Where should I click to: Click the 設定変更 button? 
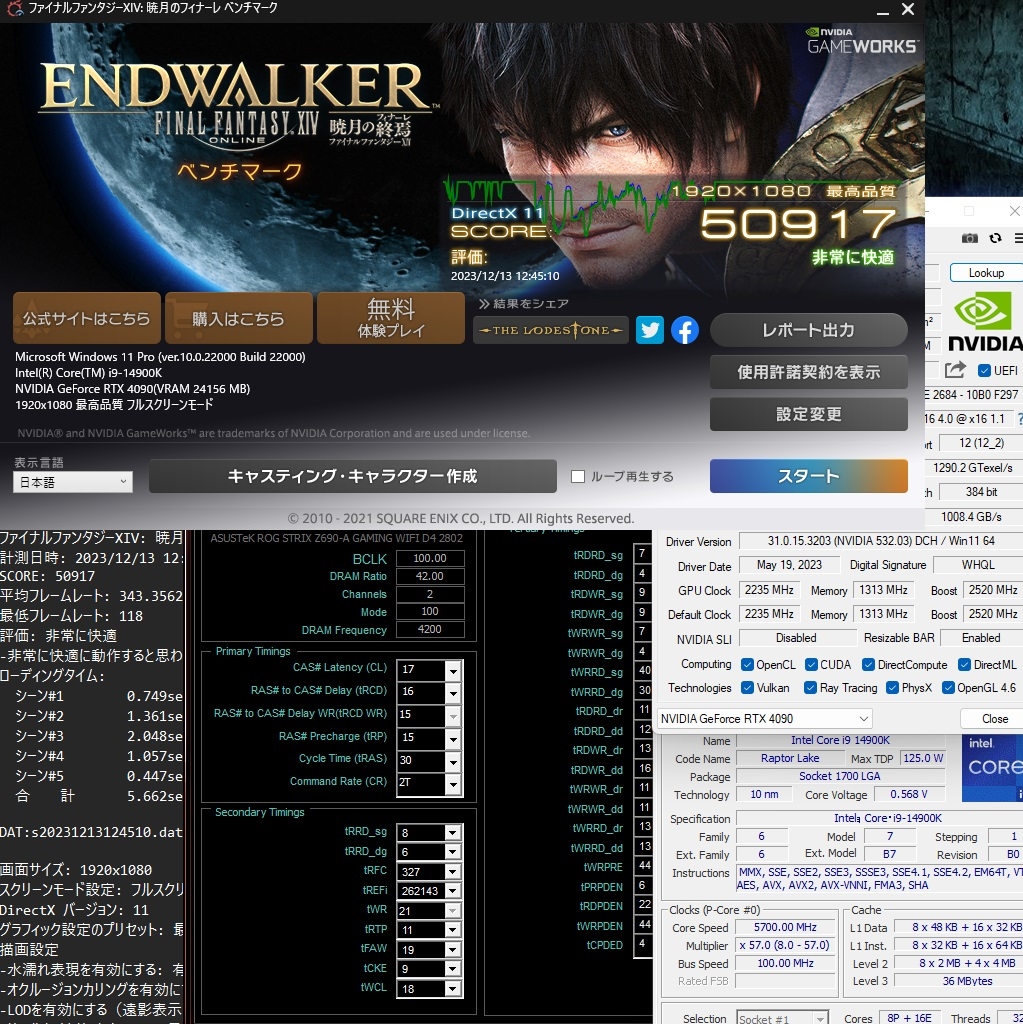(809, 414)
